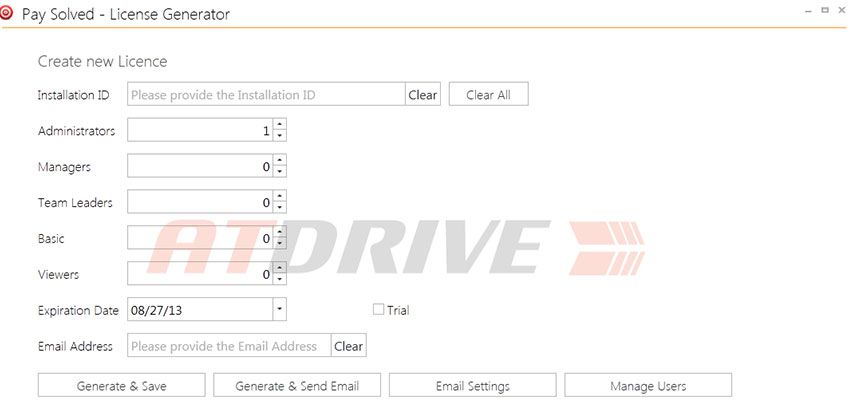The height and width of the screenshot is (400, 850).
Task: Decrease the Managers count
Action: coord(280,172)
